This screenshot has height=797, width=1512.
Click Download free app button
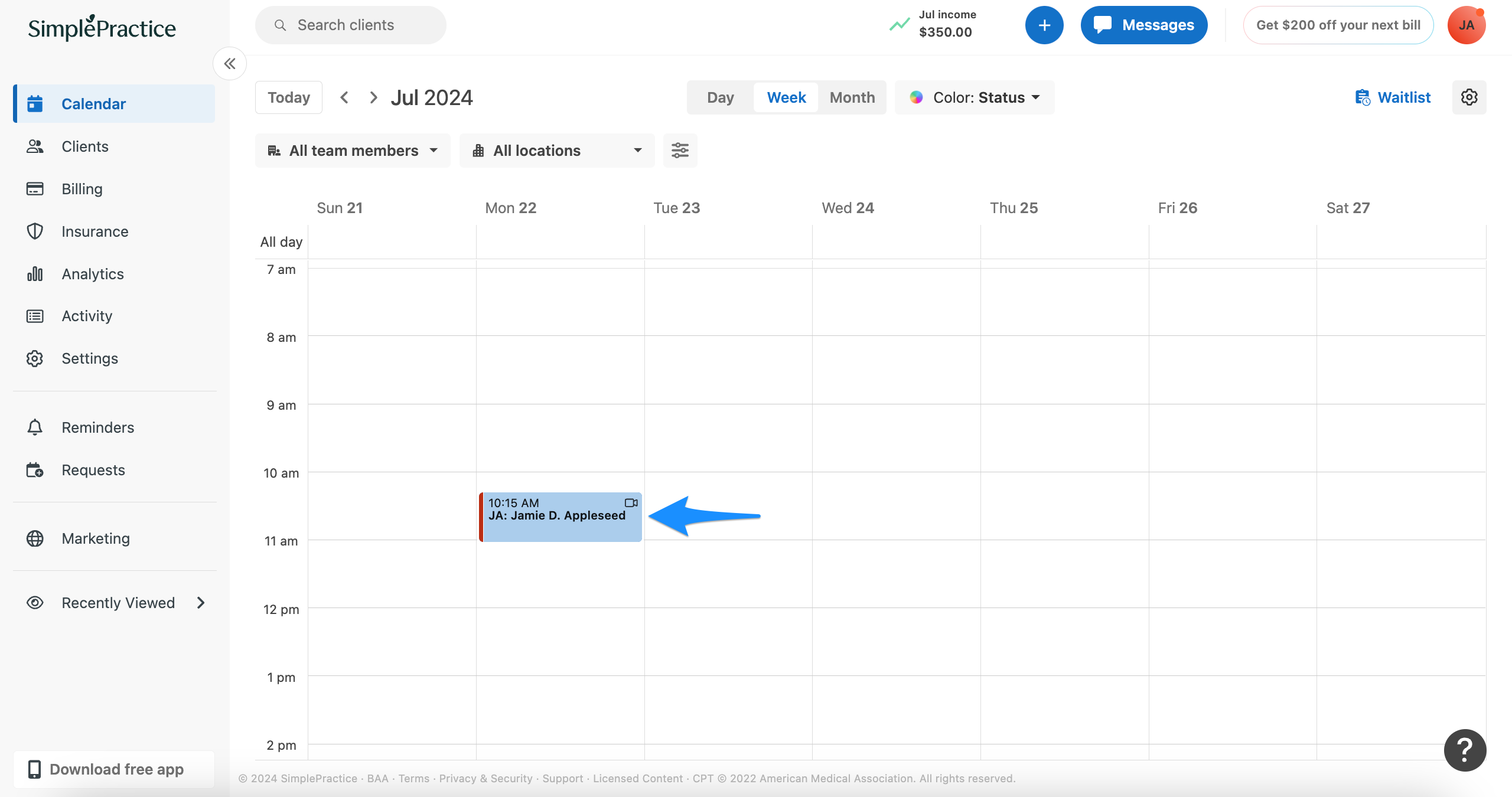coord(114,769)
